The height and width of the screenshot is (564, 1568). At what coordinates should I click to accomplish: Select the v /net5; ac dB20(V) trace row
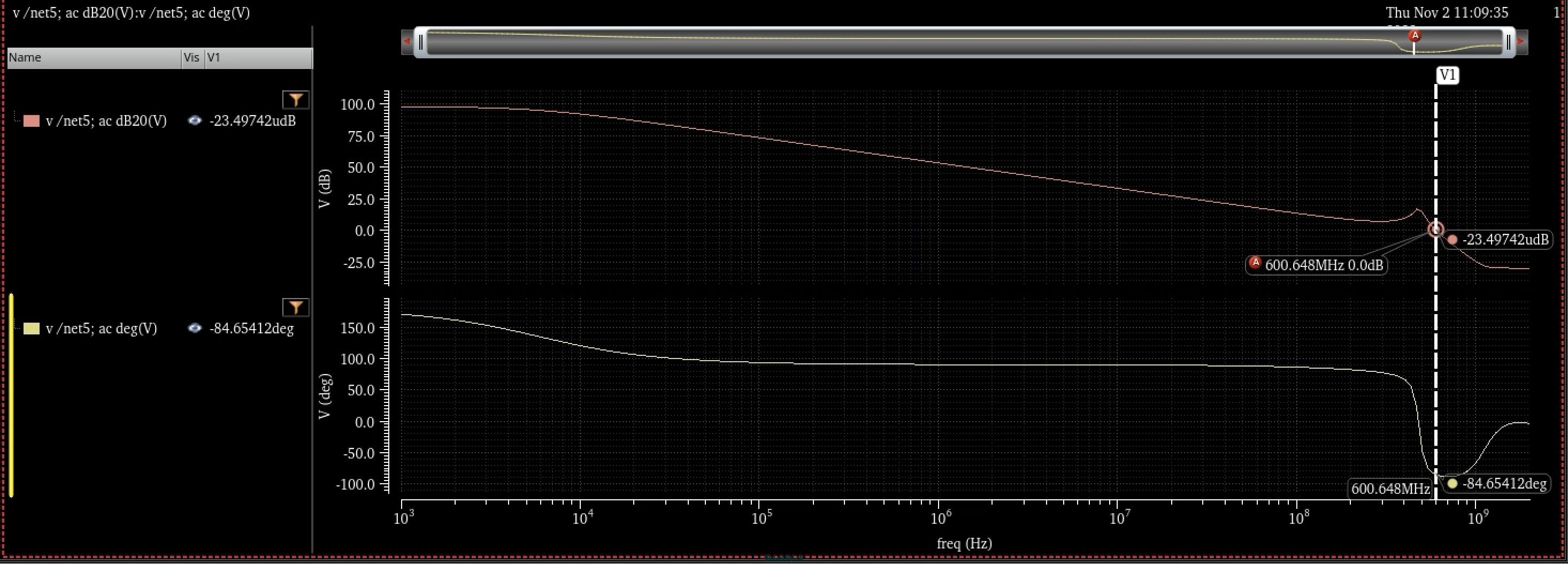pos(159,120)
